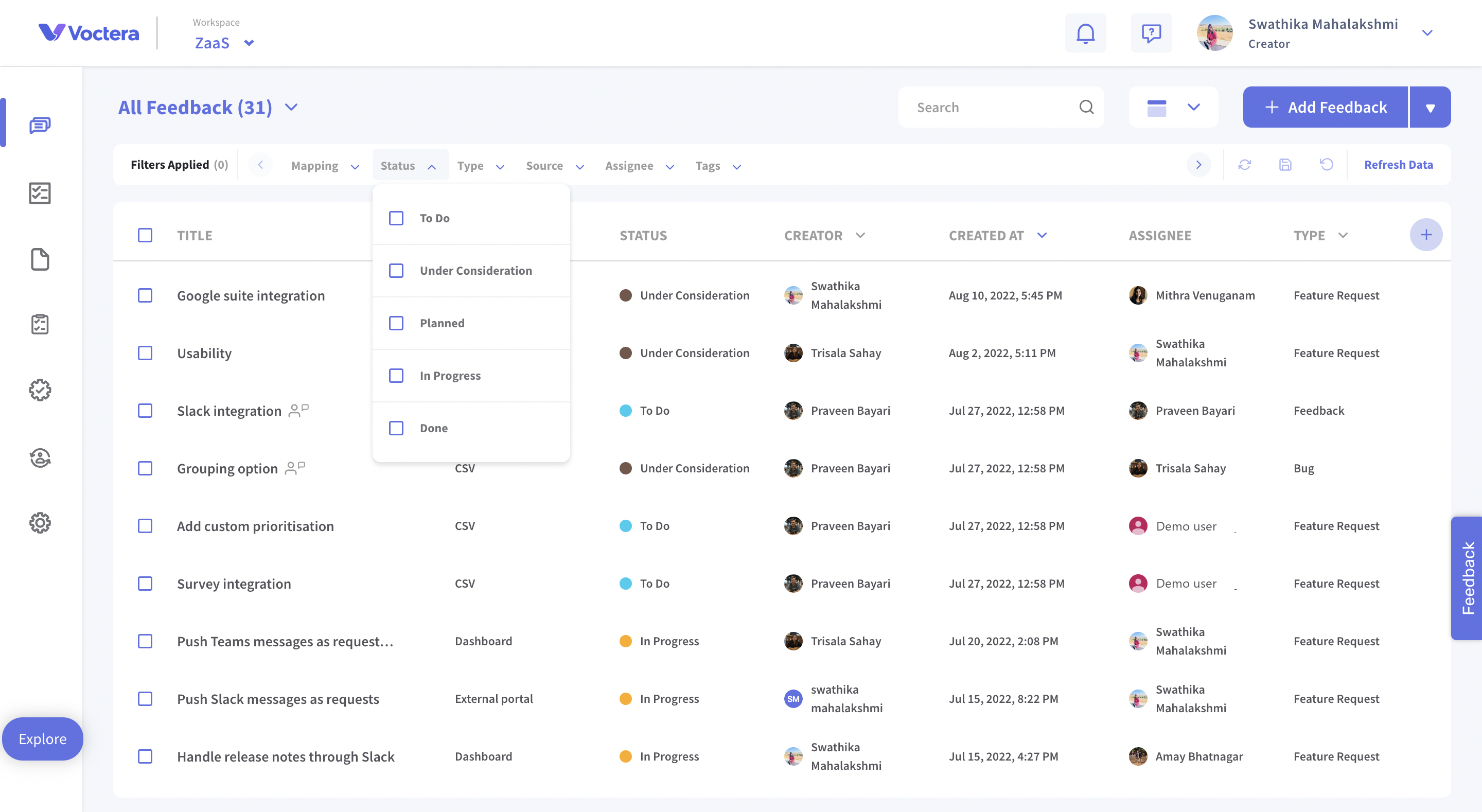
Task: Open the help chat icon
Action: point(1151,33)
